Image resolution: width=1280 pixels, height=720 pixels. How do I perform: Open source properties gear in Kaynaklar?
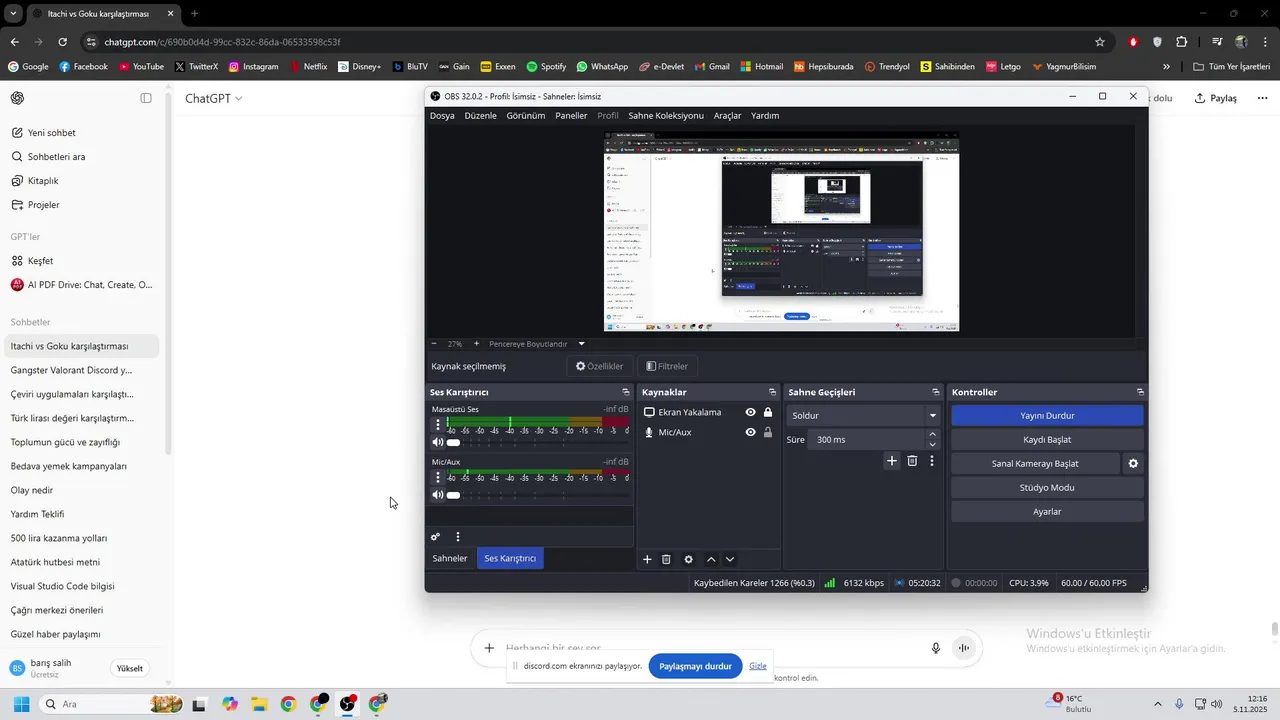[688, 559]
